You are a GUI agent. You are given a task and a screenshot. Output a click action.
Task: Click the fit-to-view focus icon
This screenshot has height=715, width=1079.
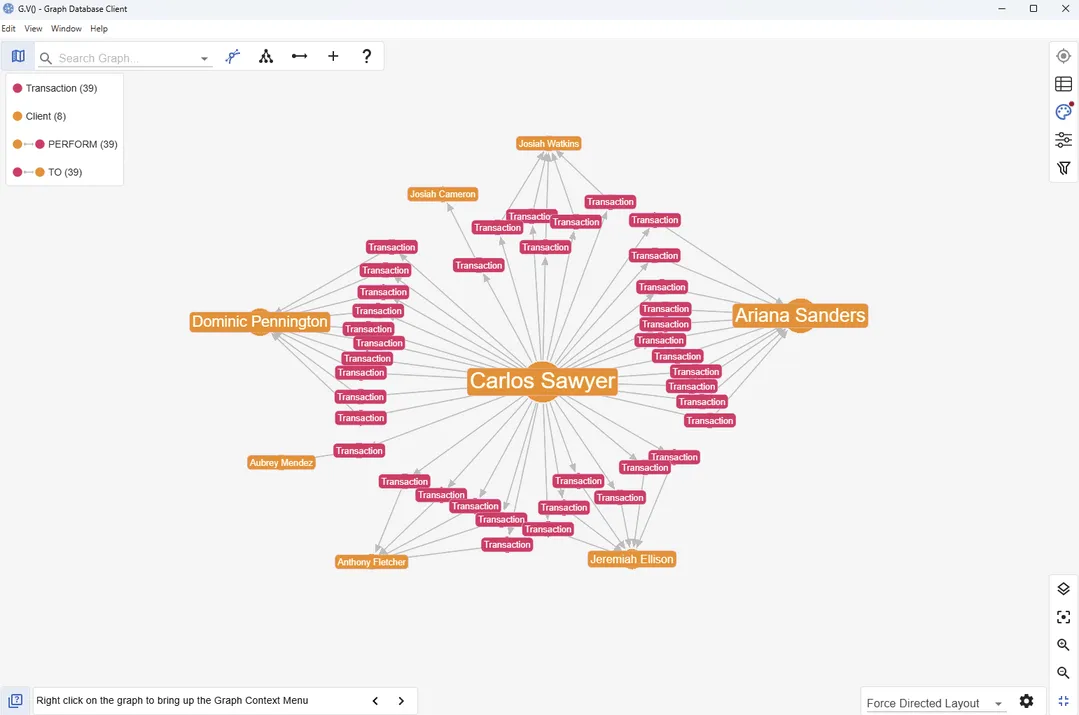(1063, 617)
